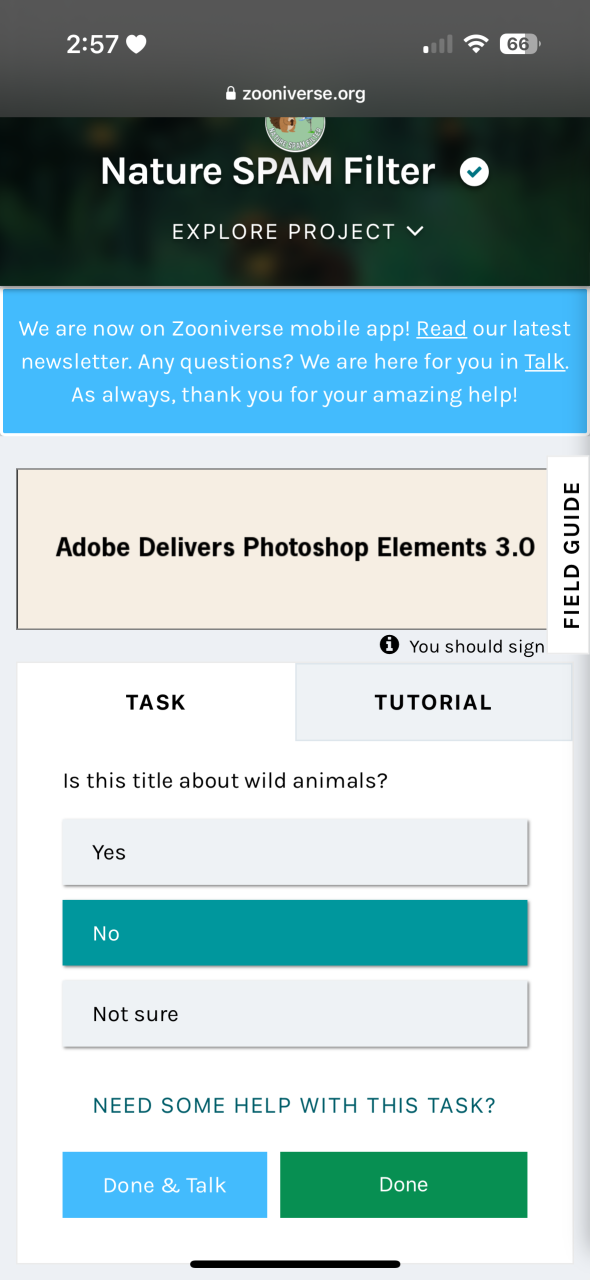Screen dimensions: 590x1280
Task: Tap the cellular signal bars icon
Action: (438, 45)
